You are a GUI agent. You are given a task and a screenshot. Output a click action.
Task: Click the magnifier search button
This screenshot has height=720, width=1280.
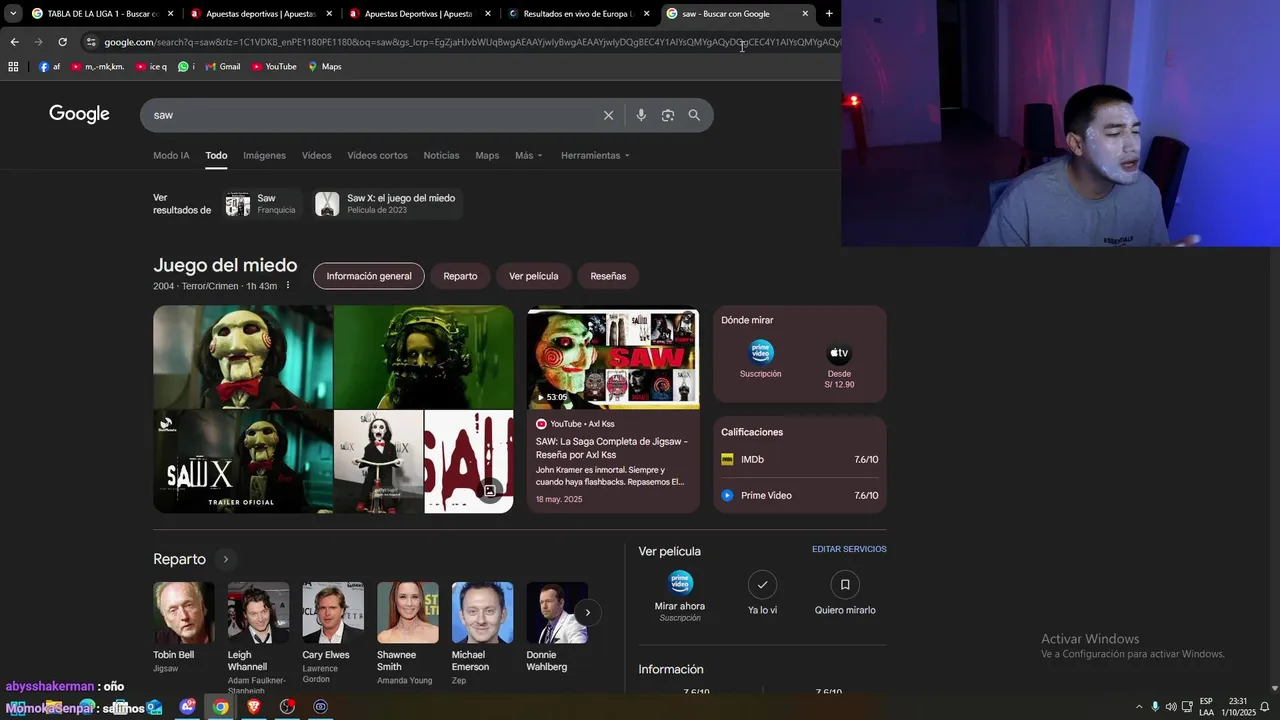[694, 115]
